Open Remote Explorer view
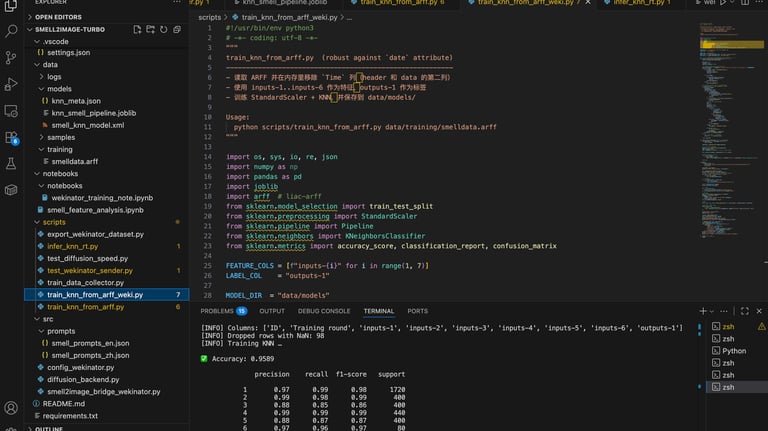The width and height of the screenshot is (768, 431). click(11, 111)
